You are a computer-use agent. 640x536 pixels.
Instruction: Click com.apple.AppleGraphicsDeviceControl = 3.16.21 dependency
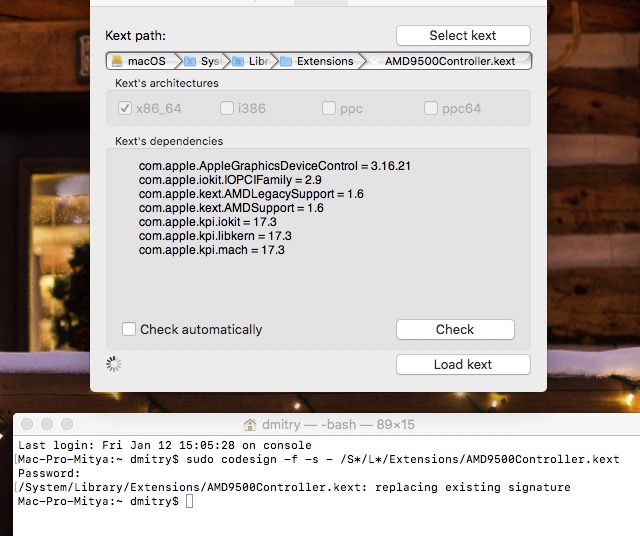[x=274, y=166]
